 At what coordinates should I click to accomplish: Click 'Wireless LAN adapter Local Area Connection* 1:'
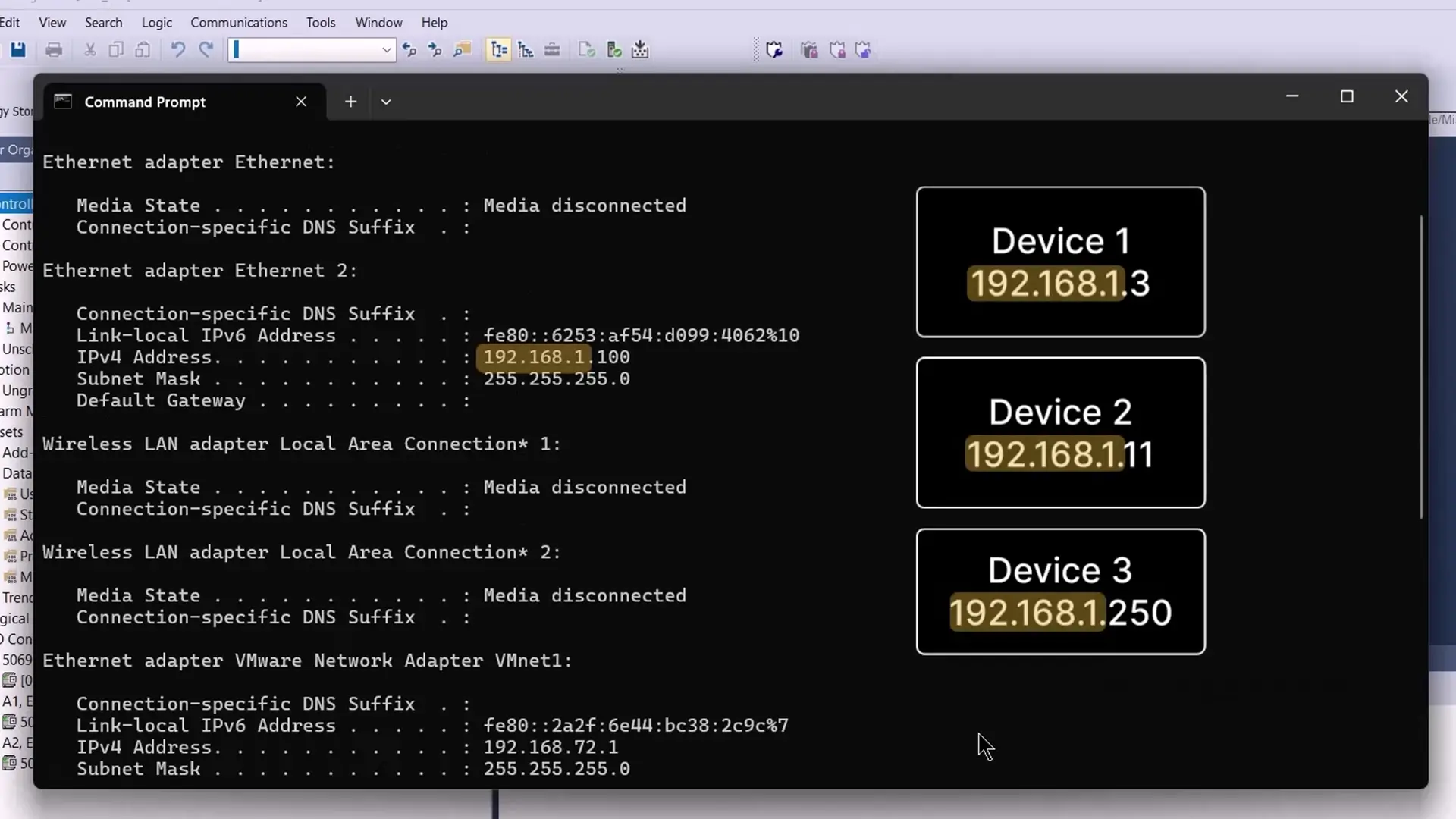tap(302, 444)
